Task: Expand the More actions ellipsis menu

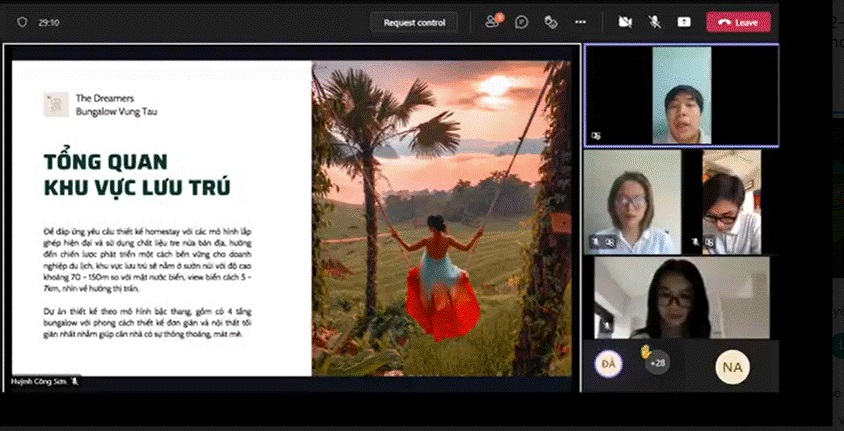Action: coord(579,22)
